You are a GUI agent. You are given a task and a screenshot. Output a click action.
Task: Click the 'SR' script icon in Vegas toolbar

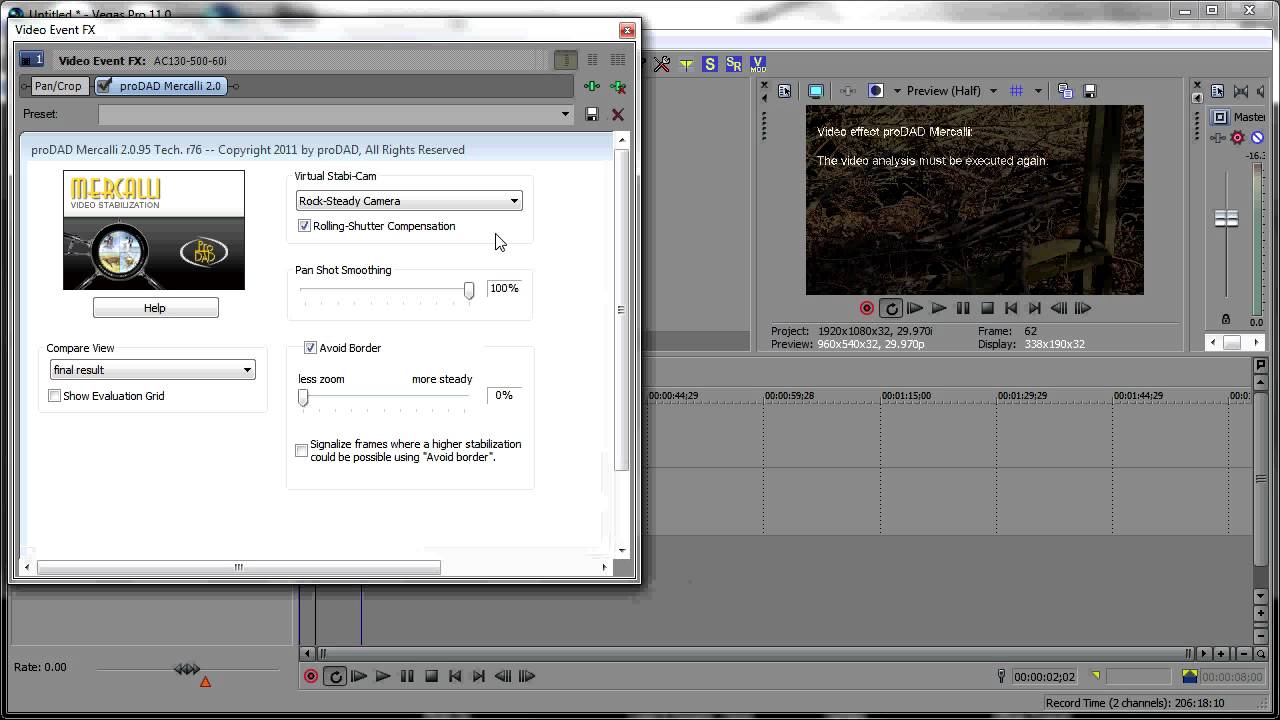[734, 64]
